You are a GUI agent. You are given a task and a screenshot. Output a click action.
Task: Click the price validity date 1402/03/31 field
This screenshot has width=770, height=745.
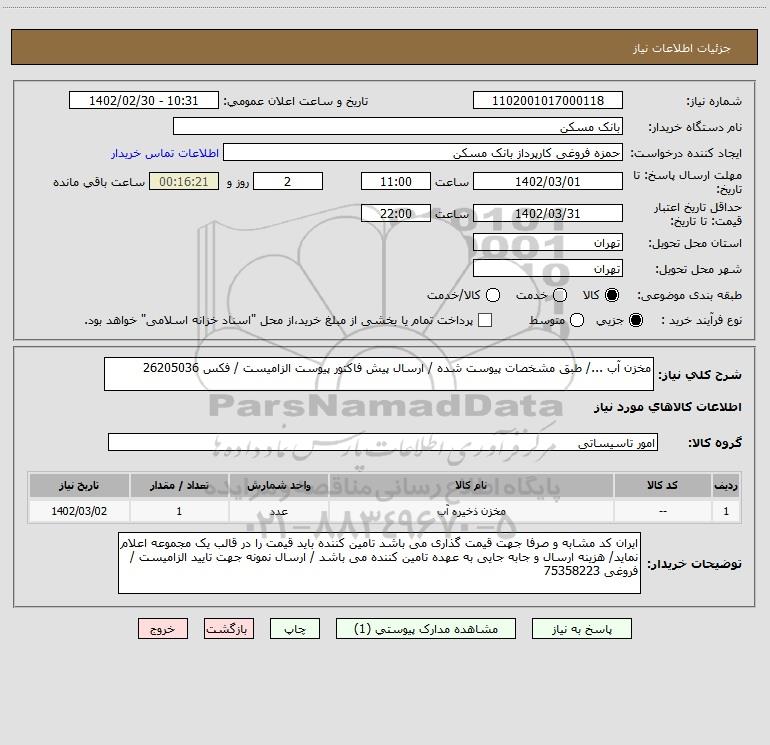click(548, 213)
